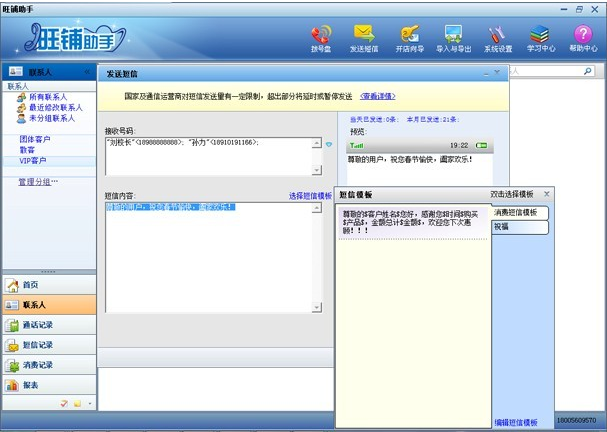Click the 发送短信 envelope icon

364,38
